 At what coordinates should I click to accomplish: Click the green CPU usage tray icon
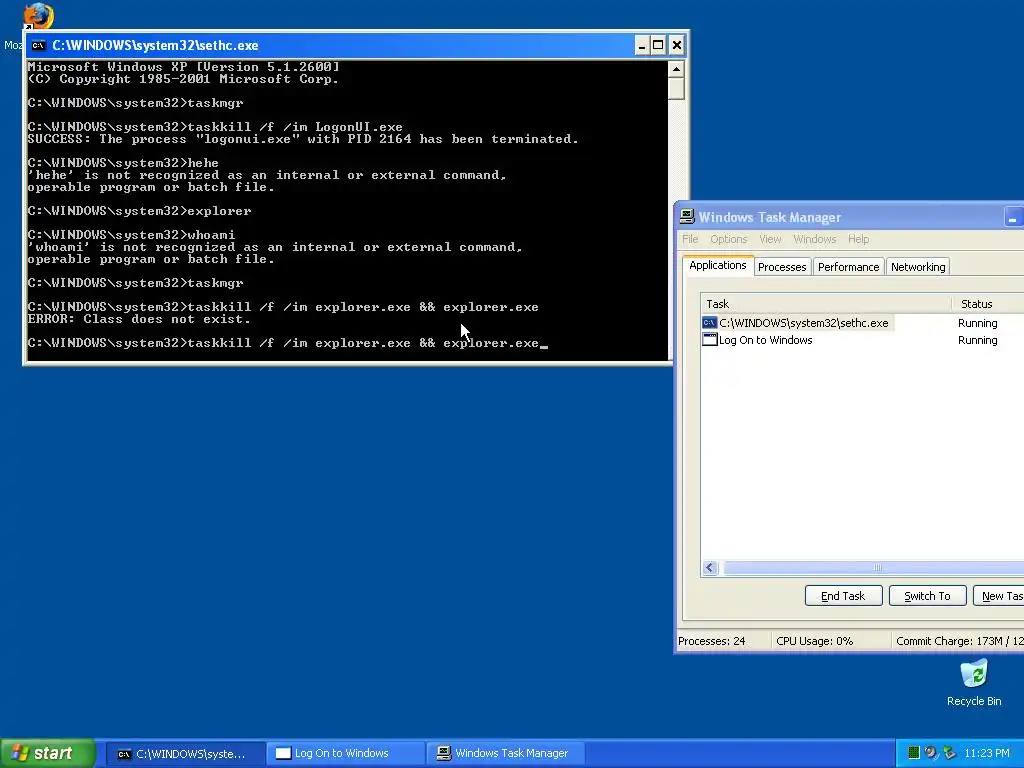[914, 753]
